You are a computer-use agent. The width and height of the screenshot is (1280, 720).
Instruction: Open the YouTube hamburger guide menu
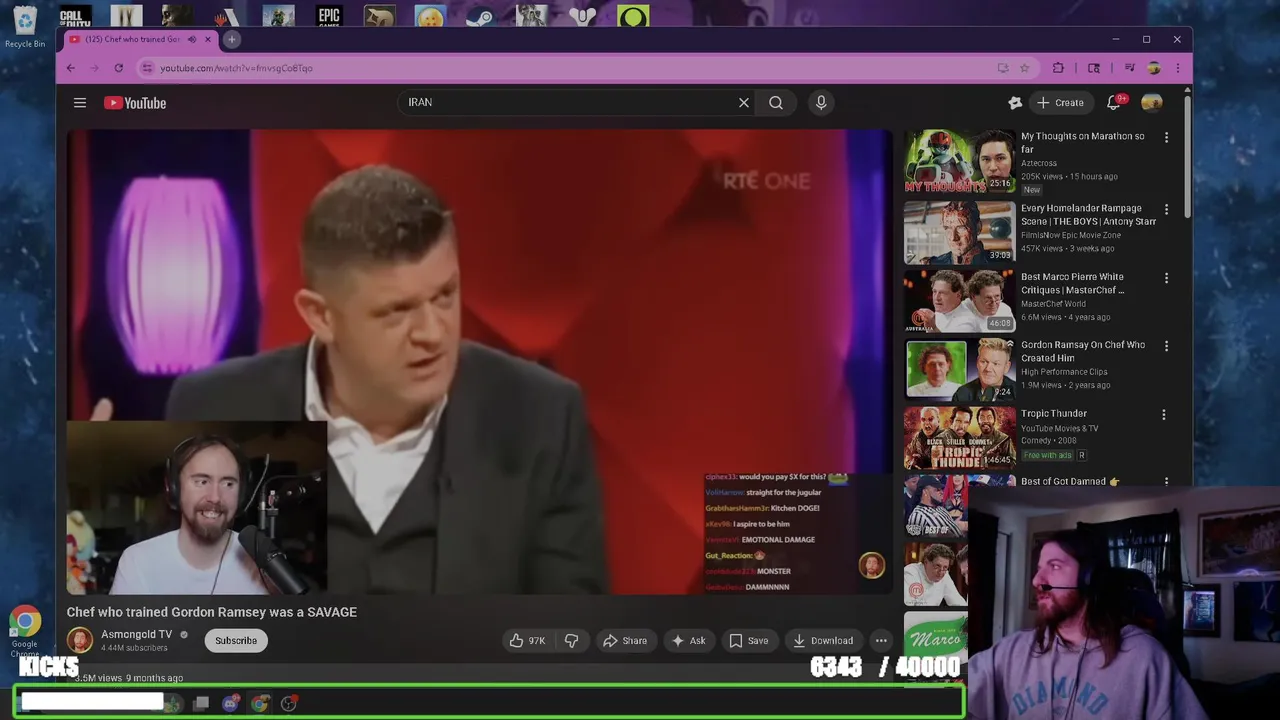[x=80, y=102]
